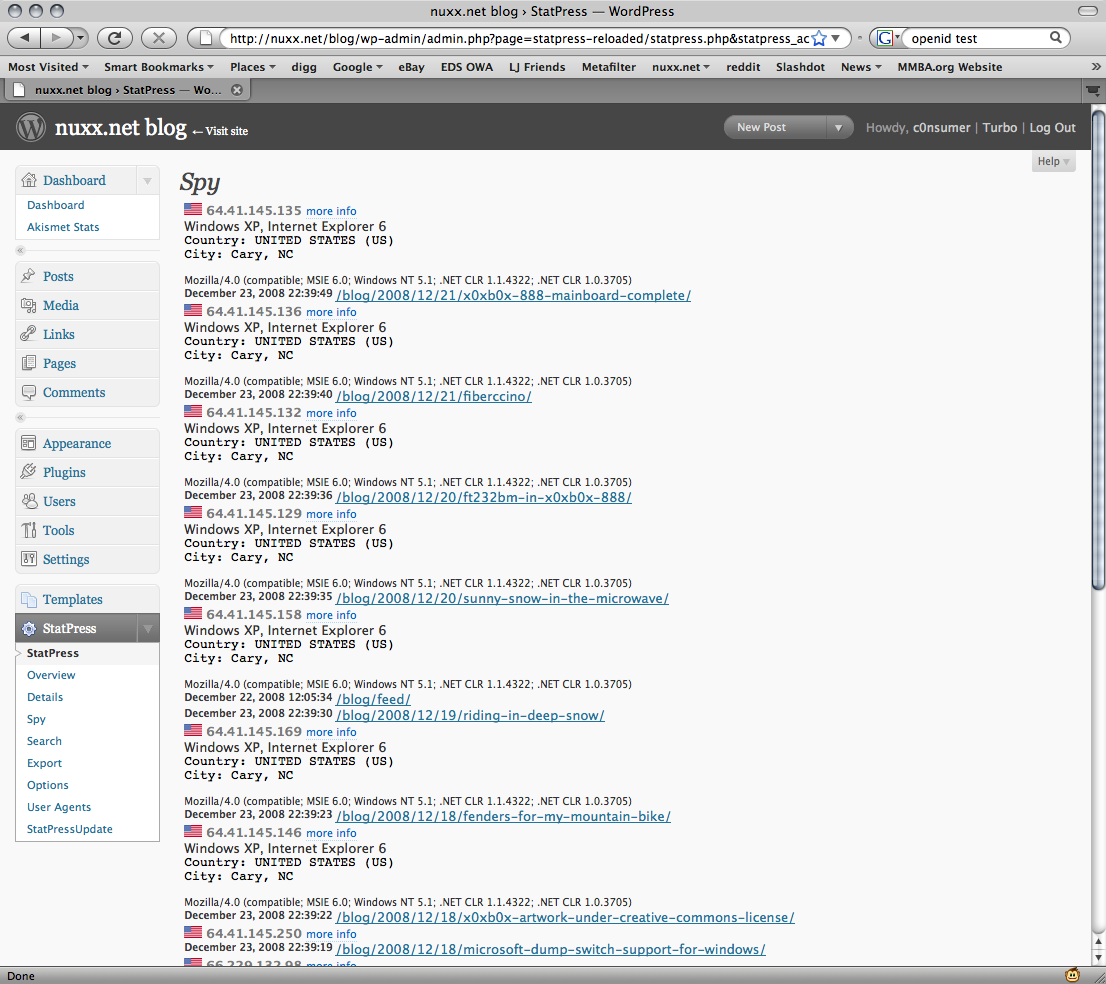Click the Posts pushpin icon
This screenshot has height=984, width=1106.
[28, 276]
